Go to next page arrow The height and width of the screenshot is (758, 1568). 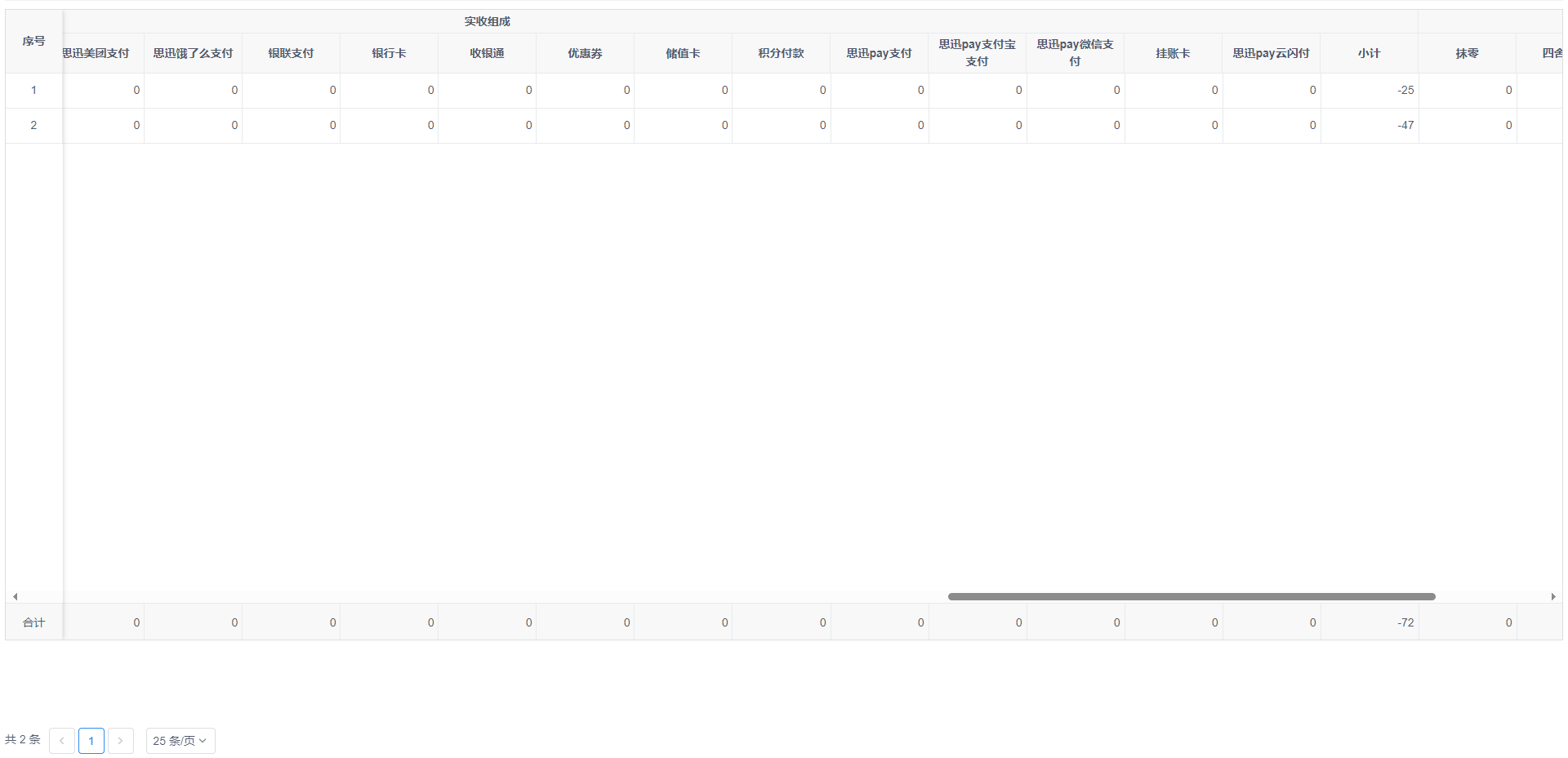coord(121,741)
